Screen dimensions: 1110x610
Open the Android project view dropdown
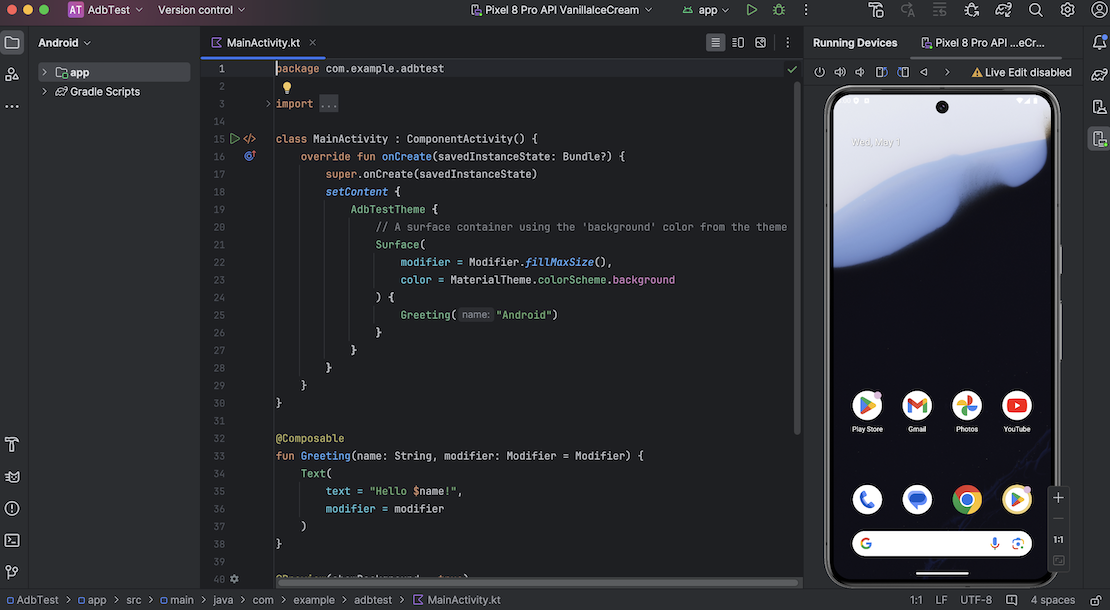tap(64, 42)
